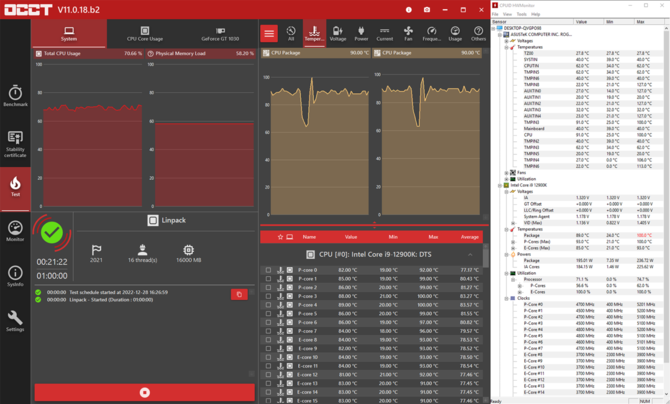Viewport: 670px width, 404px height.
Task: Tick checkbox for P-core 0
Action: [x=268, y=270]
